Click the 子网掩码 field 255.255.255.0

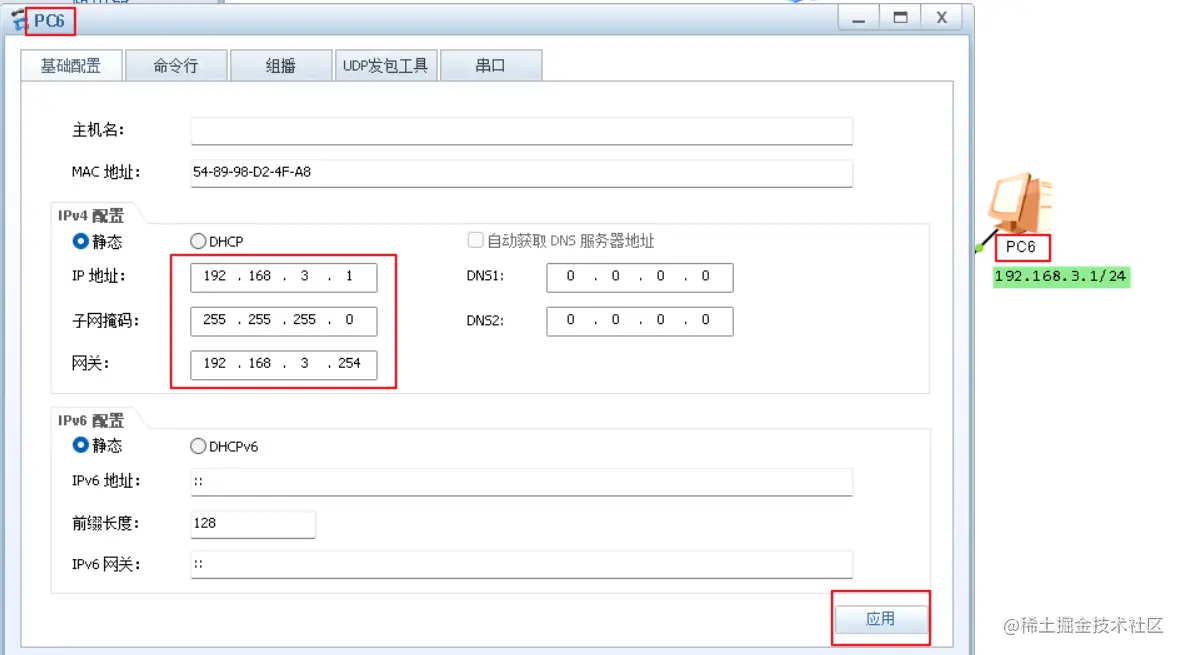(x=284, y=321)
